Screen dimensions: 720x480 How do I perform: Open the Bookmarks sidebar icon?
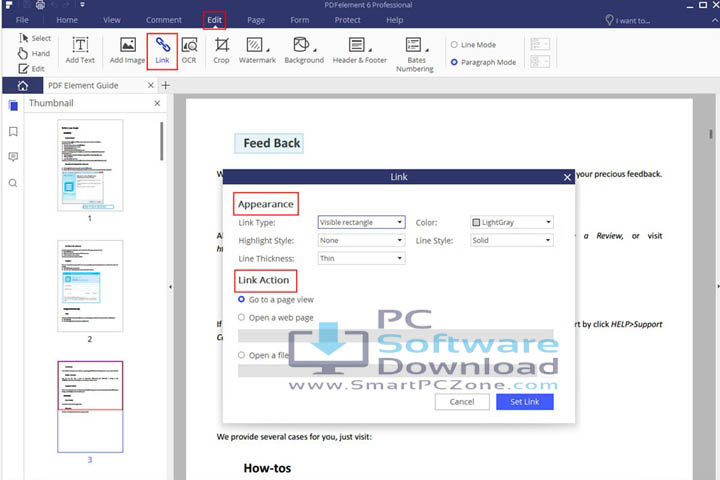tap(13, 132)
